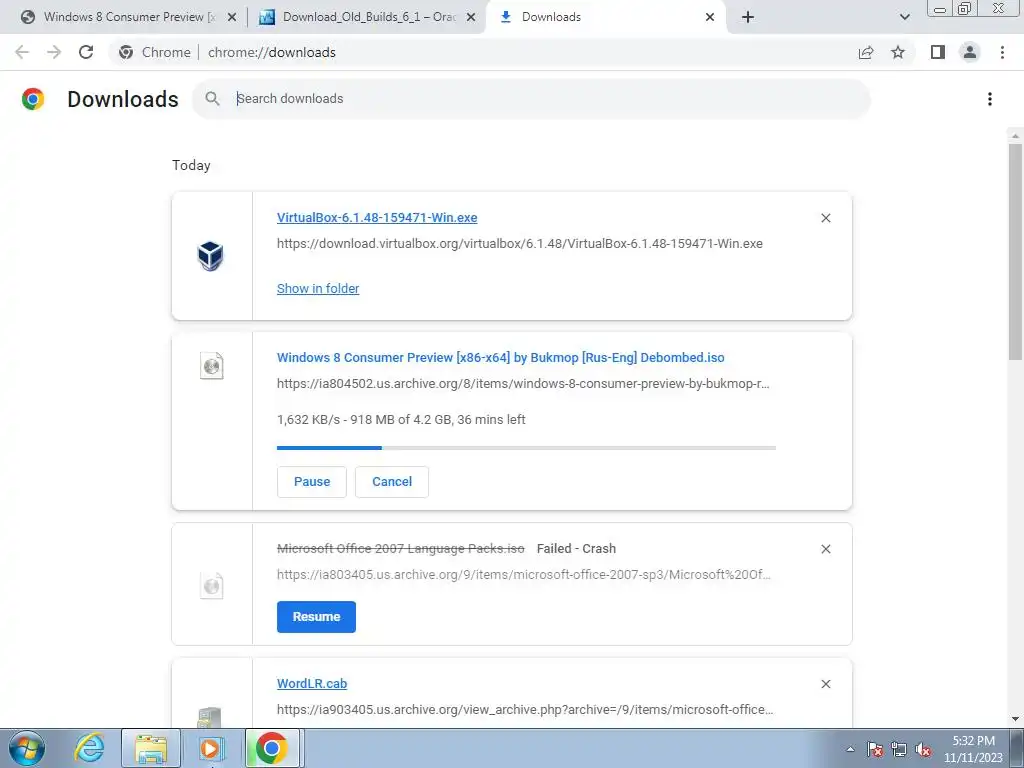This screenshot has width=1024, height=768.
Task: Open the Windows 8 Consumer Preview ISO link
Action: pyautogui.click(x=500, y=358)
